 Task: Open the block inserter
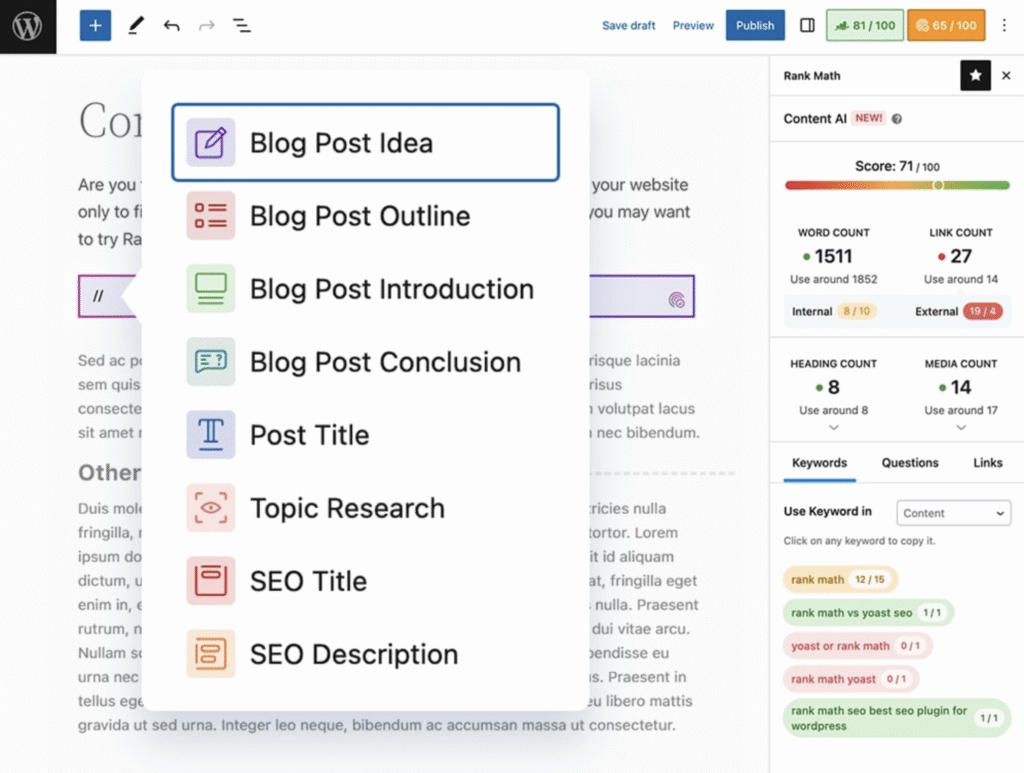(x=95, y=25)
